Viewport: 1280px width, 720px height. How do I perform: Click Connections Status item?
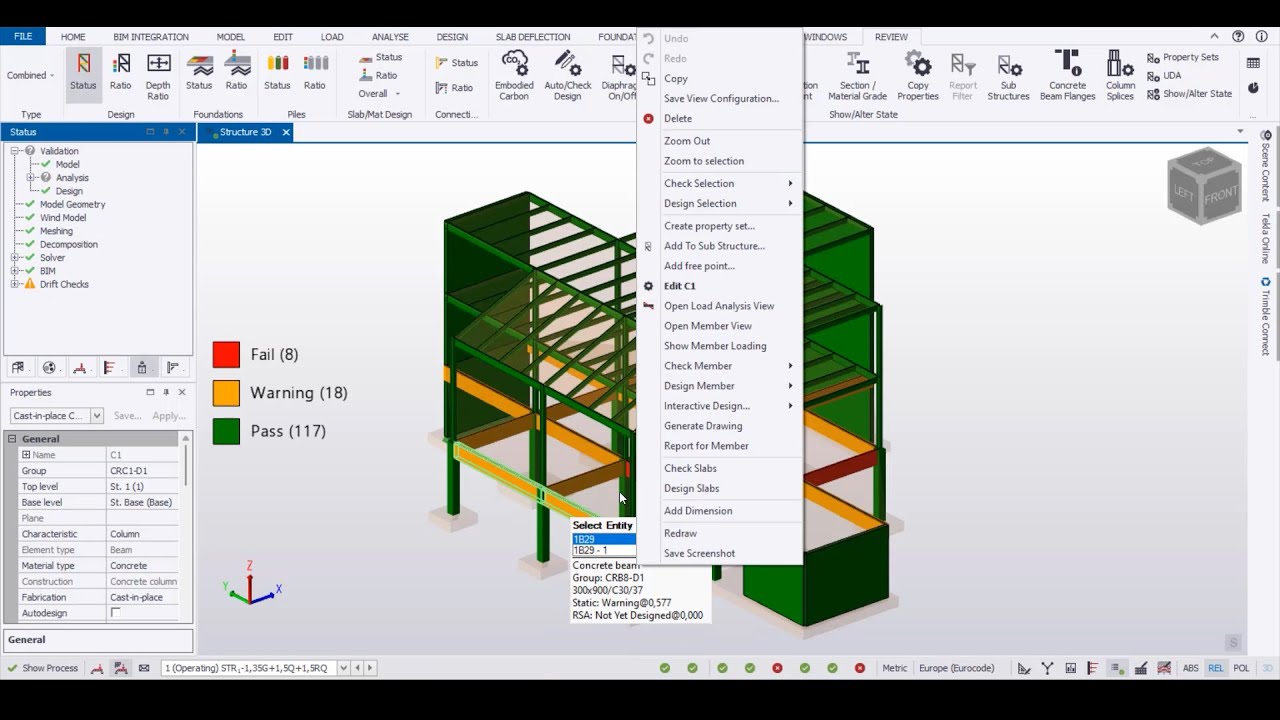(x=457, y=62)
